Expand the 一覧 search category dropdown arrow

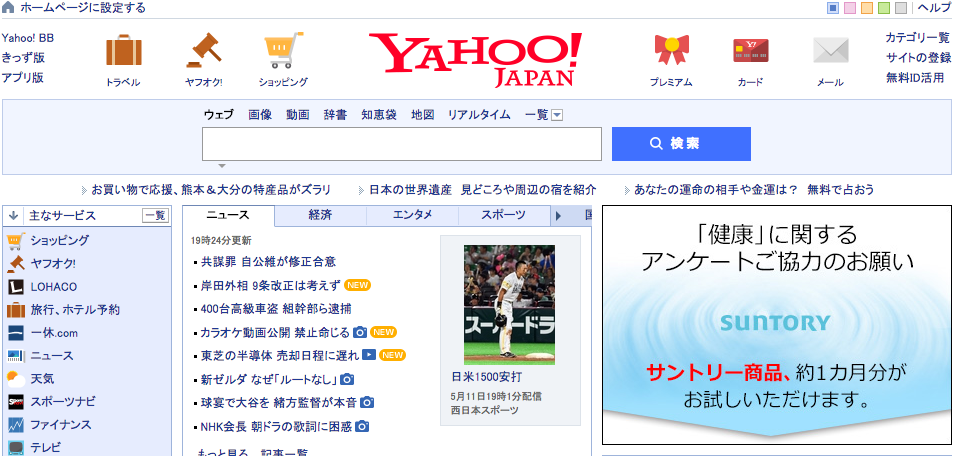[557, 115]
